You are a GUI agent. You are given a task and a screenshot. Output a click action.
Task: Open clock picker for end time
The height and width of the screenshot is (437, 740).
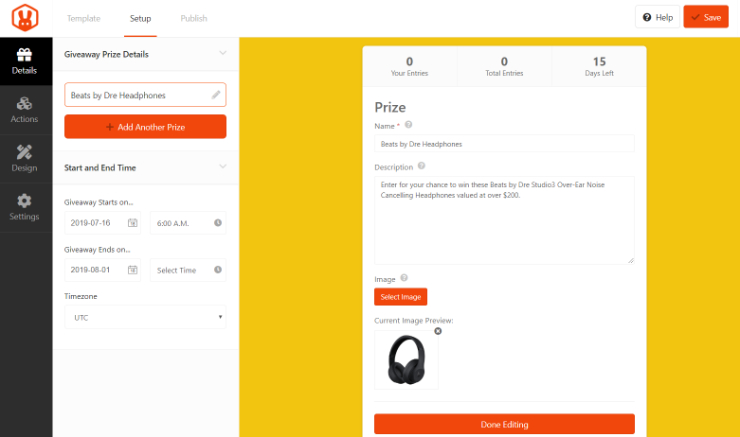pos(218,269)
